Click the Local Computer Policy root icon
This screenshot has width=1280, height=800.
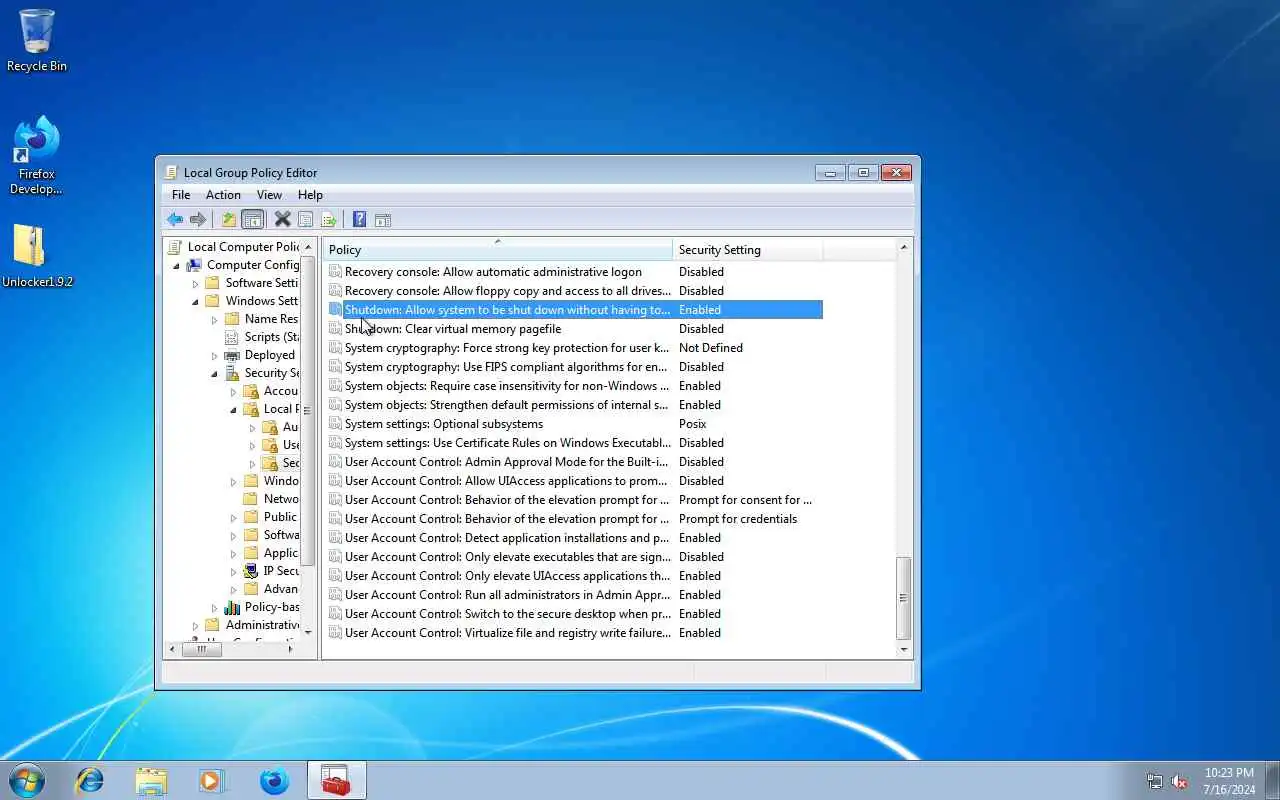pyautogui.click(x=175, y=247)
